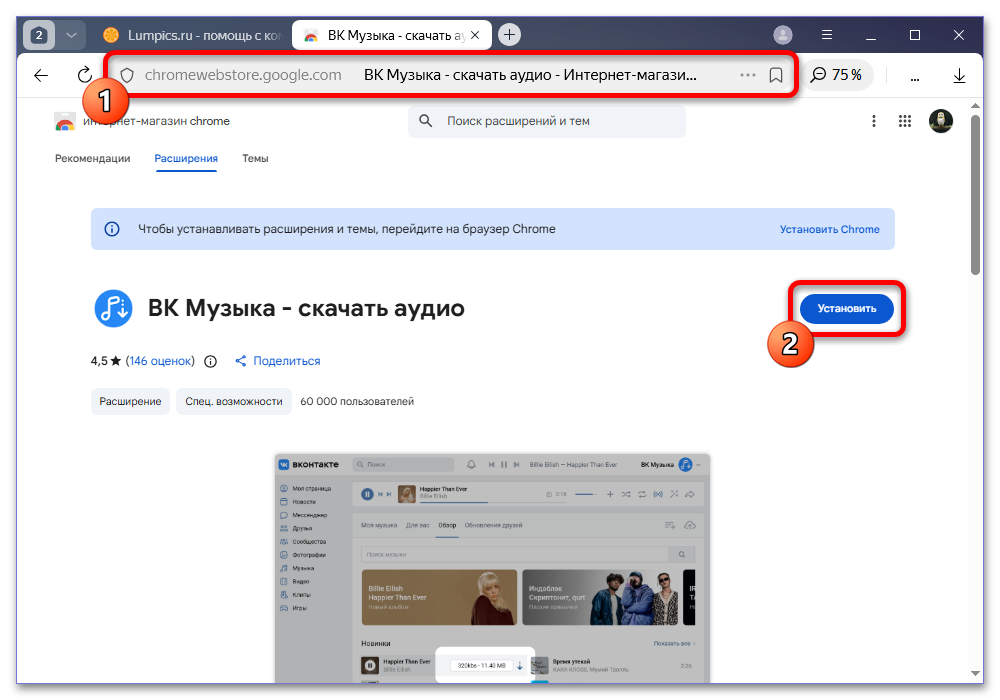Image resolution: width=1000 pixels, height=700 pixels.
Task: Open the browser downloads panel
Action: pyautogui.click(x=959, y=76)
